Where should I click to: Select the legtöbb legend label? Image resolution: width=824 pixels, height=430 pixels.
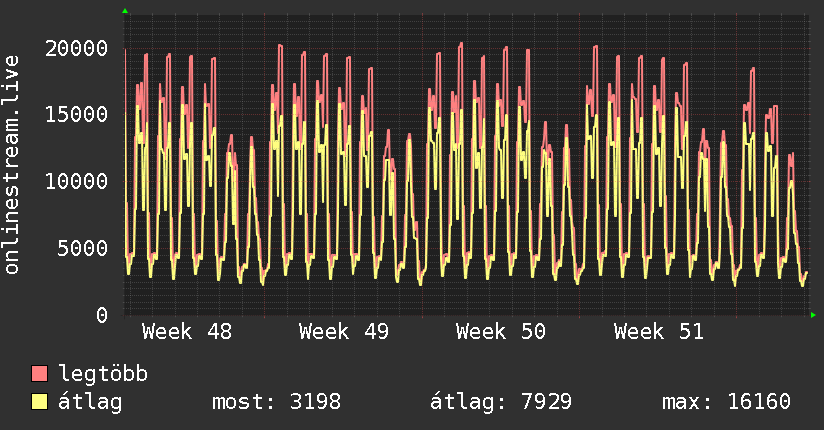pyautogui.click(x=103, y=374)
